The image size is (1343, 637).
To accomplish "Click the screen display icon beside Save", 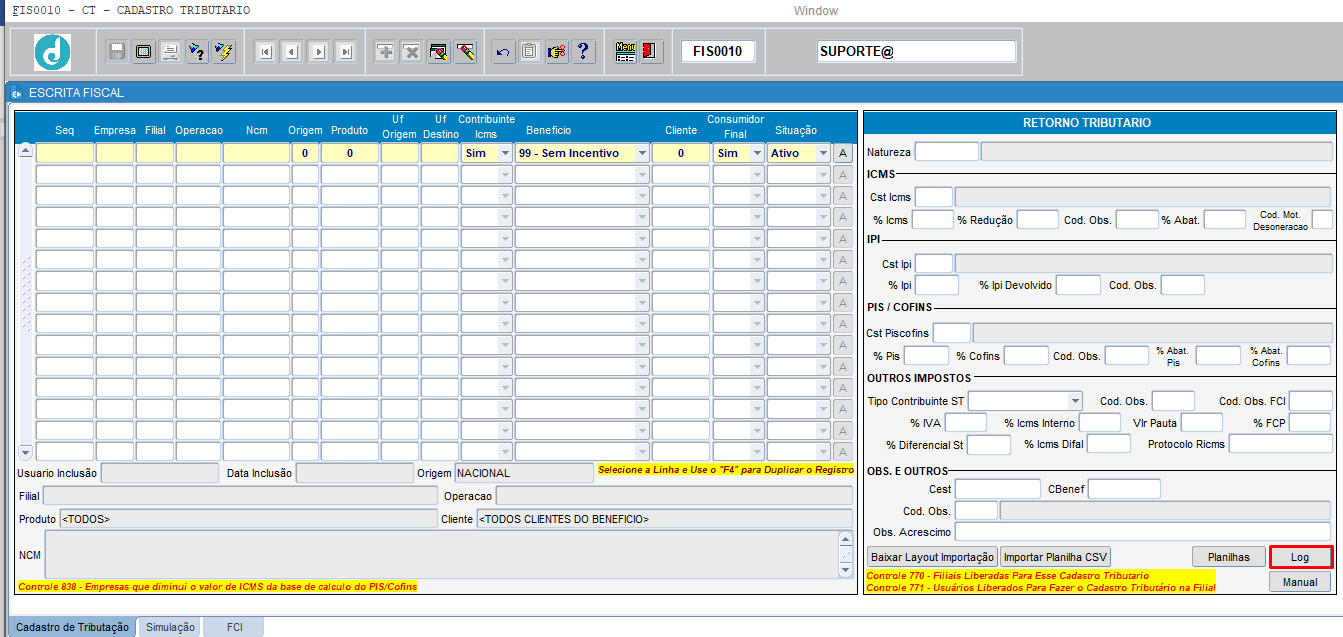I will [x=144, y=52].
